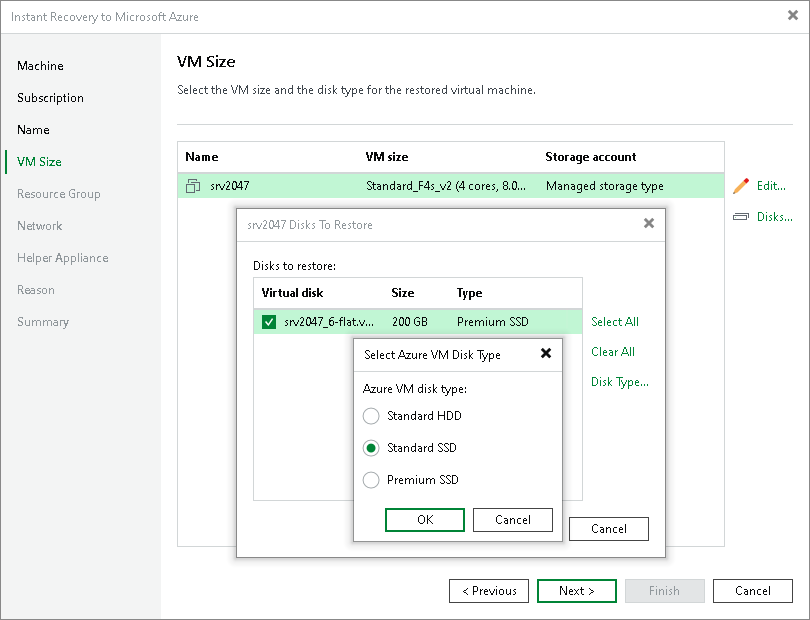Image resolution: width=810 pixels, height=620 pixels.
Task: Click the Disks... link
Action: (774, 216)
